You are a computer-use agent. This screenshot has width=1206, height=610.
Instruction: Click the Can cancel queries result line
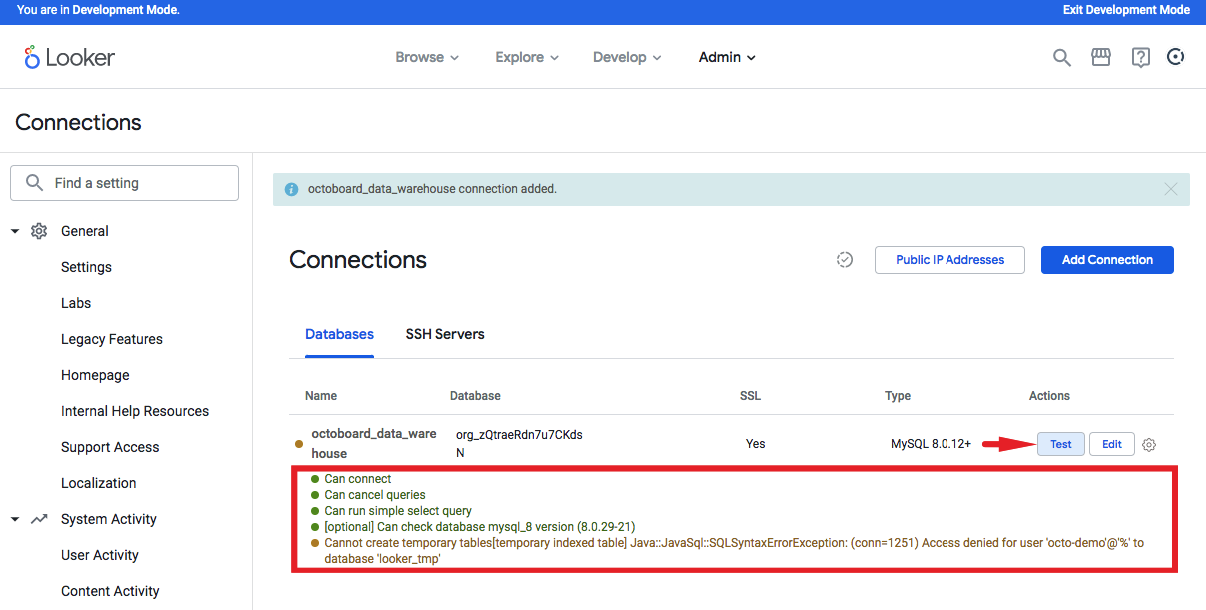375,495
